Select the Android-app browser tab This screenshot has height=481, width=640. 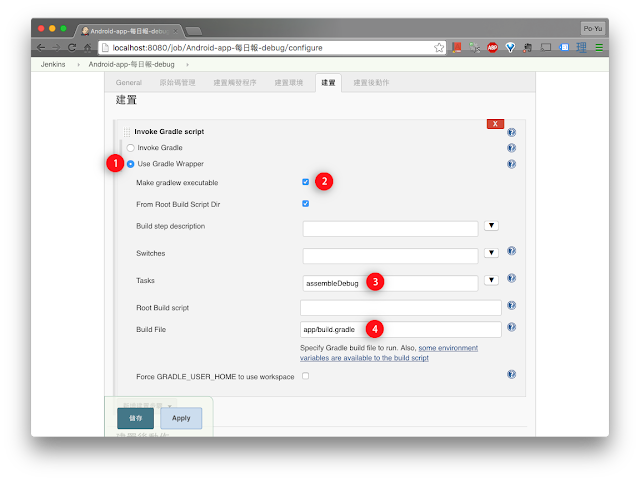(130, 31)
